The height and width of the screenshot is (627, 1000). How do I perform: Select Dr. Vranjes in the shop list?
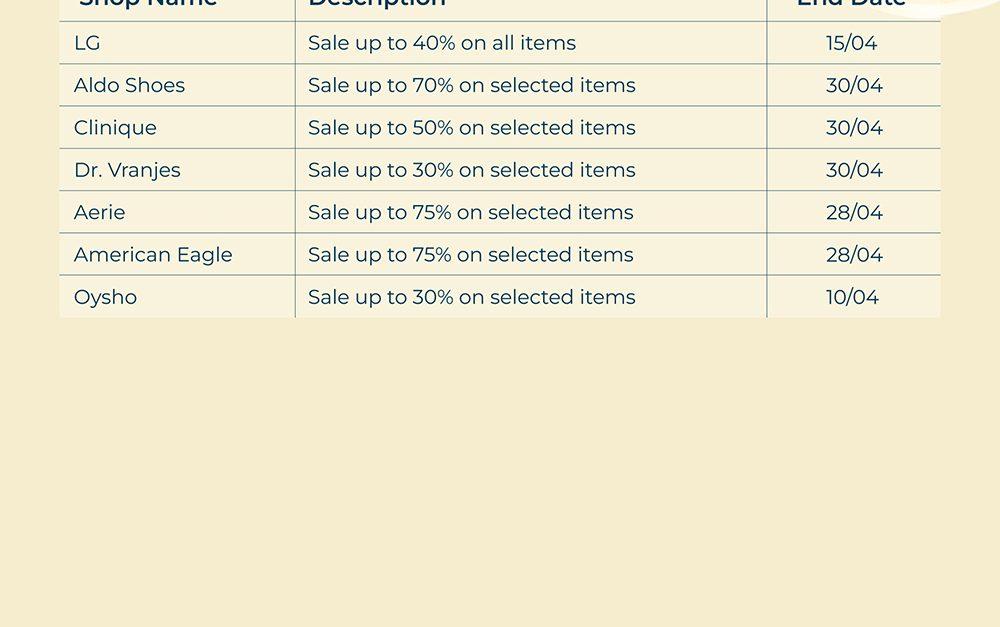pos(127,170)
